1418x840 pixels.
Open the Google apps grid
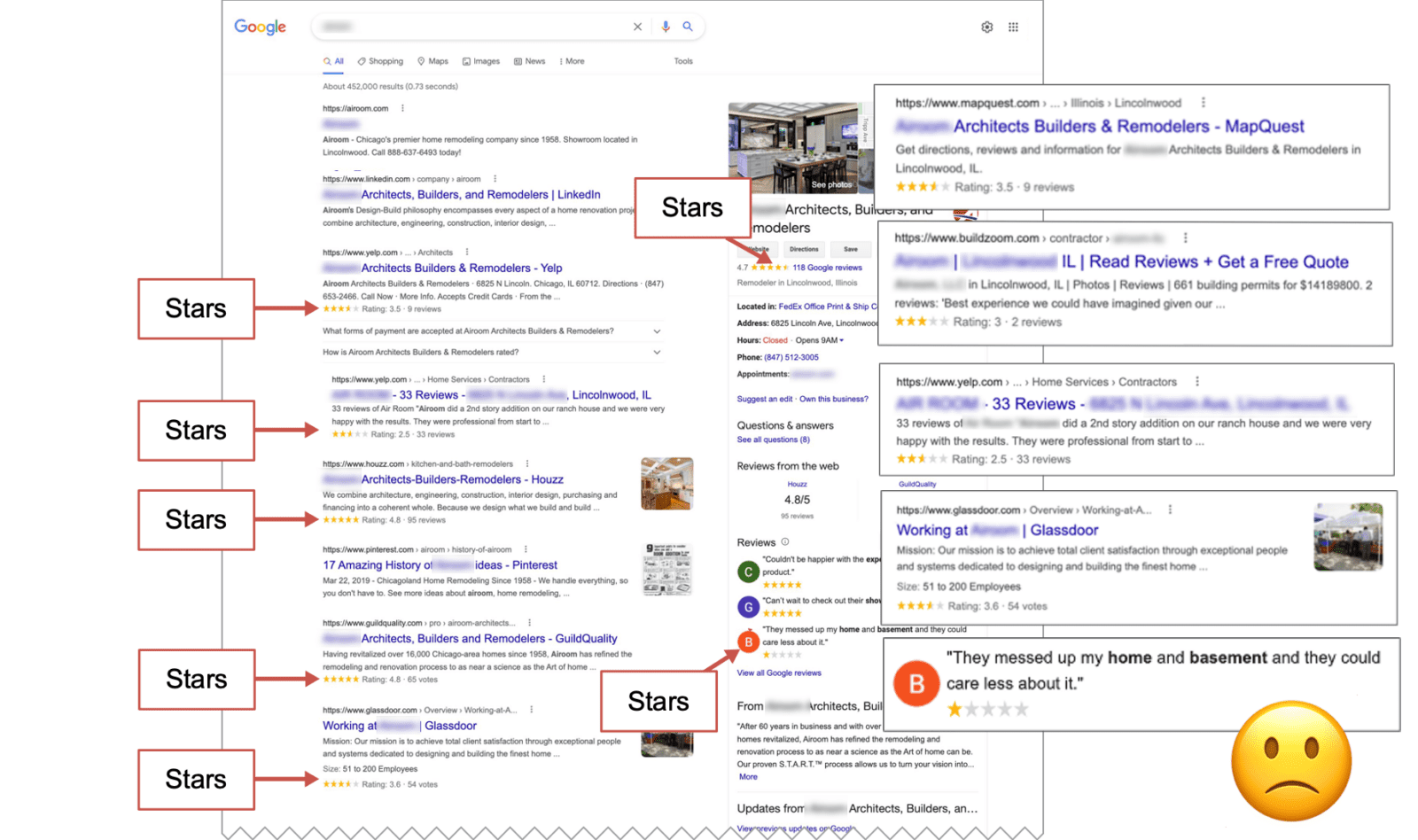point(1013,27)
